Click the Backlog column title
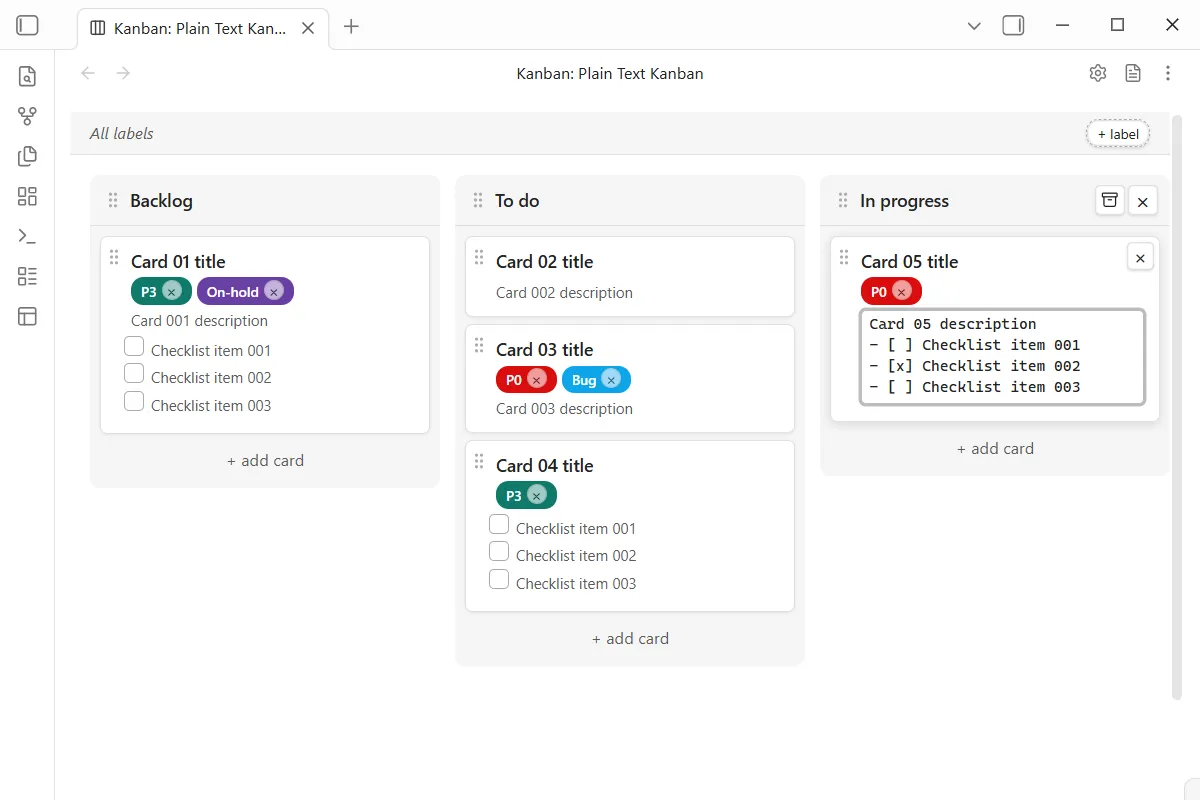This screenshot has width=1200, height=800. 161,201
